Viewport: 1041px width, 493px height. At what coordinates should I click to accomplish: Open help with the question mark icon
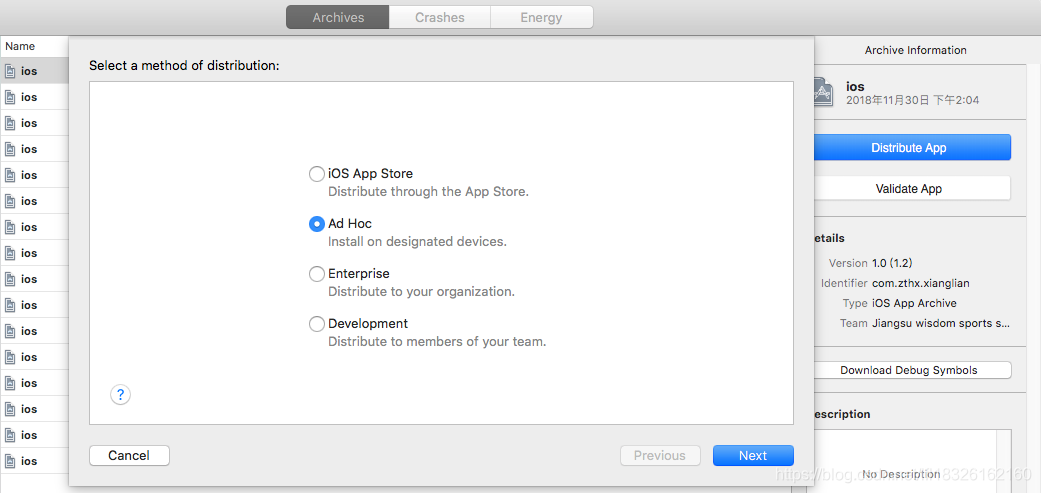click(x=120, y=395)
